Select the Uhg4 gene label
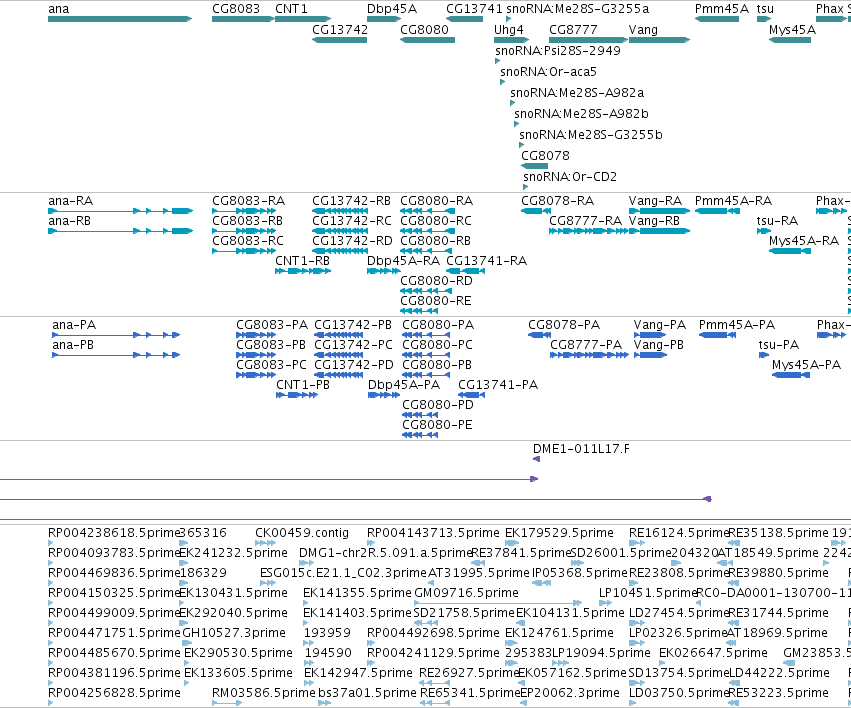 (509, 30)
